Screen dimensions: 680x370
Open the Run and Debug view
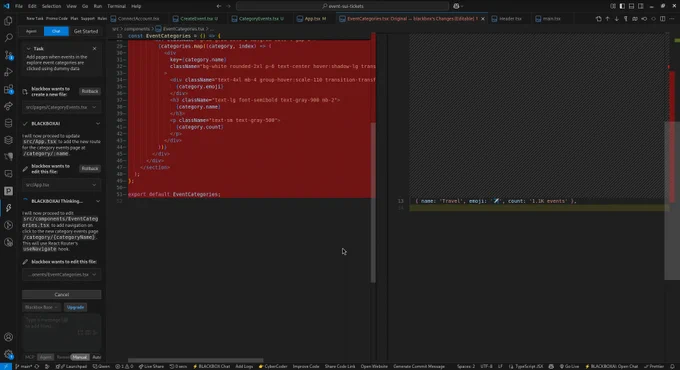[8, 72]
